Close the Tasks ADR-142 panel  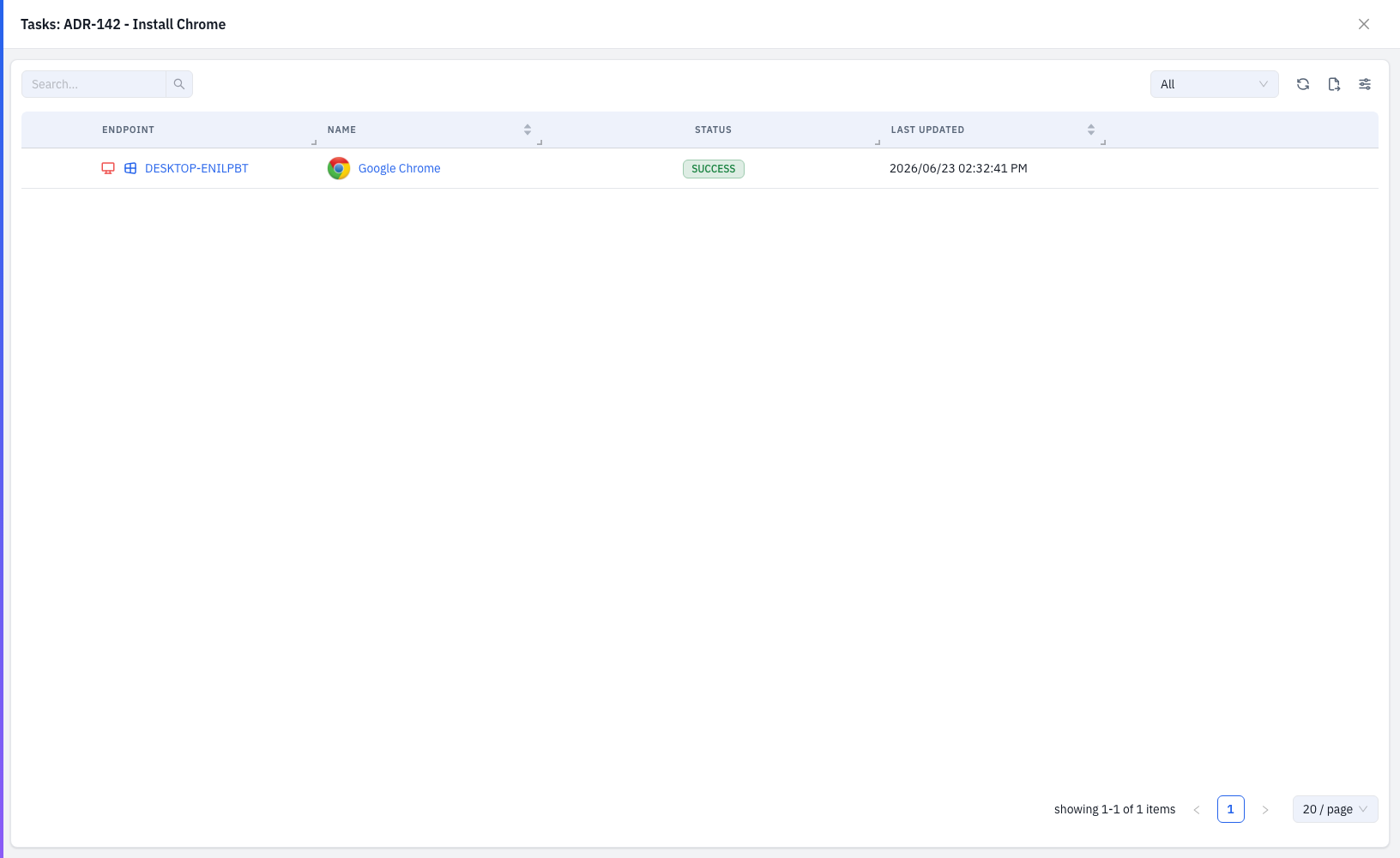click(1364, 24)
